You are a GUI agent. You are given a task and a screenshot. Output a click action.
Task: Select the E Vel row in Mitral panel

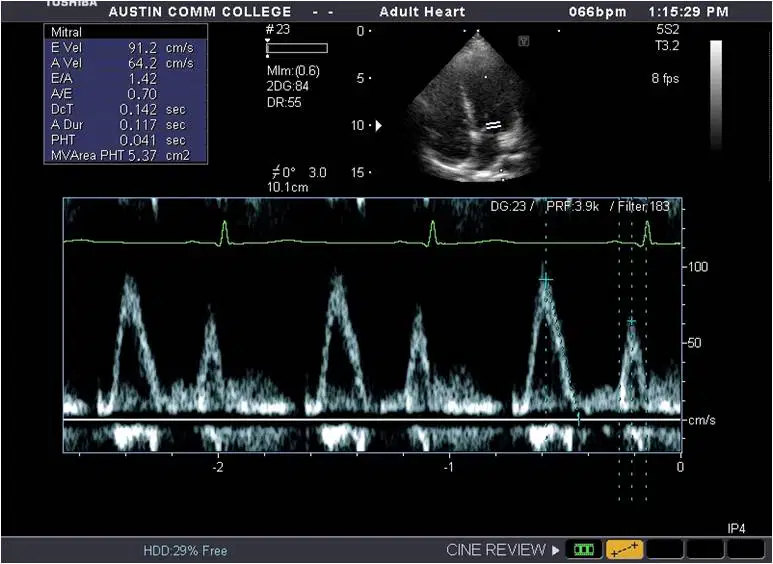coord(126,48)
